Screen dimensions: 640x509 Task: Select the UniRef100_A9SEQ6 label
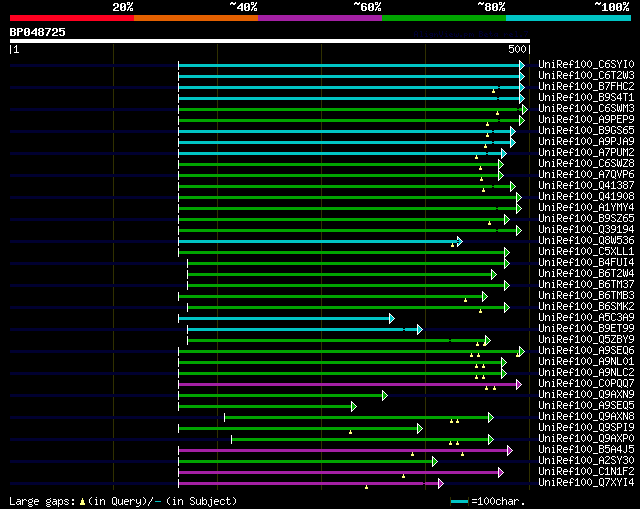click(x=586, y=351)
